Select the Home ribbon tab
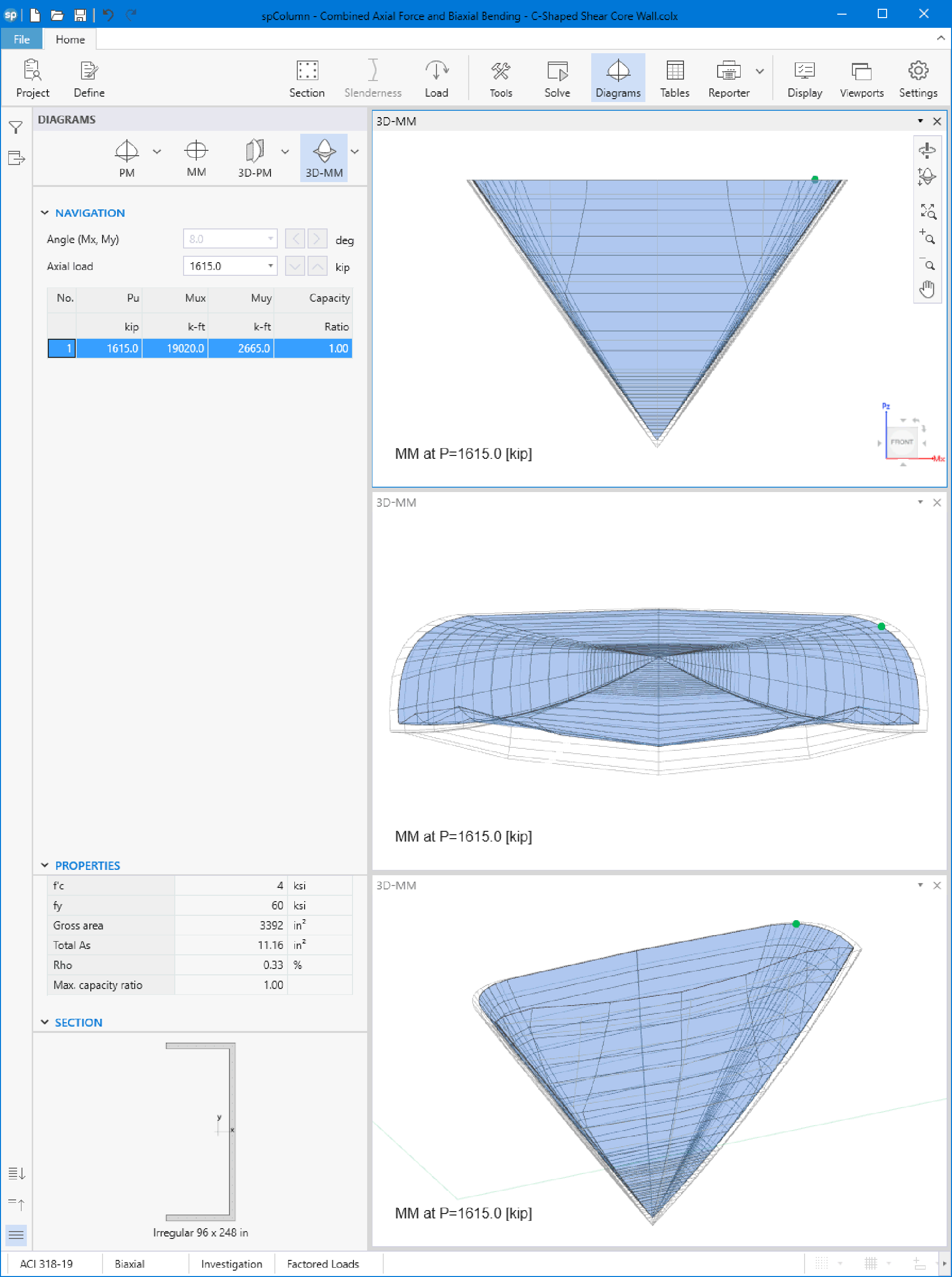Viewport: 952px width, 1277px height. [x=70, y=39]
